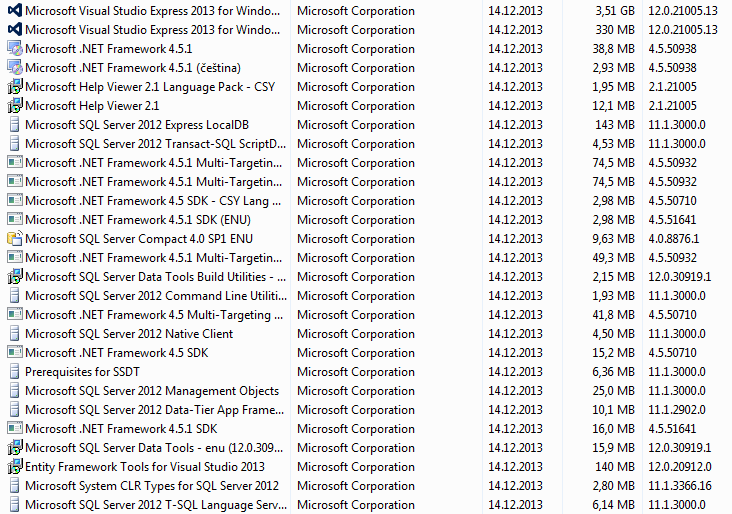732x514 pixels.
Task: Click the size value 49,3 MB
Action: click(613, 258)
